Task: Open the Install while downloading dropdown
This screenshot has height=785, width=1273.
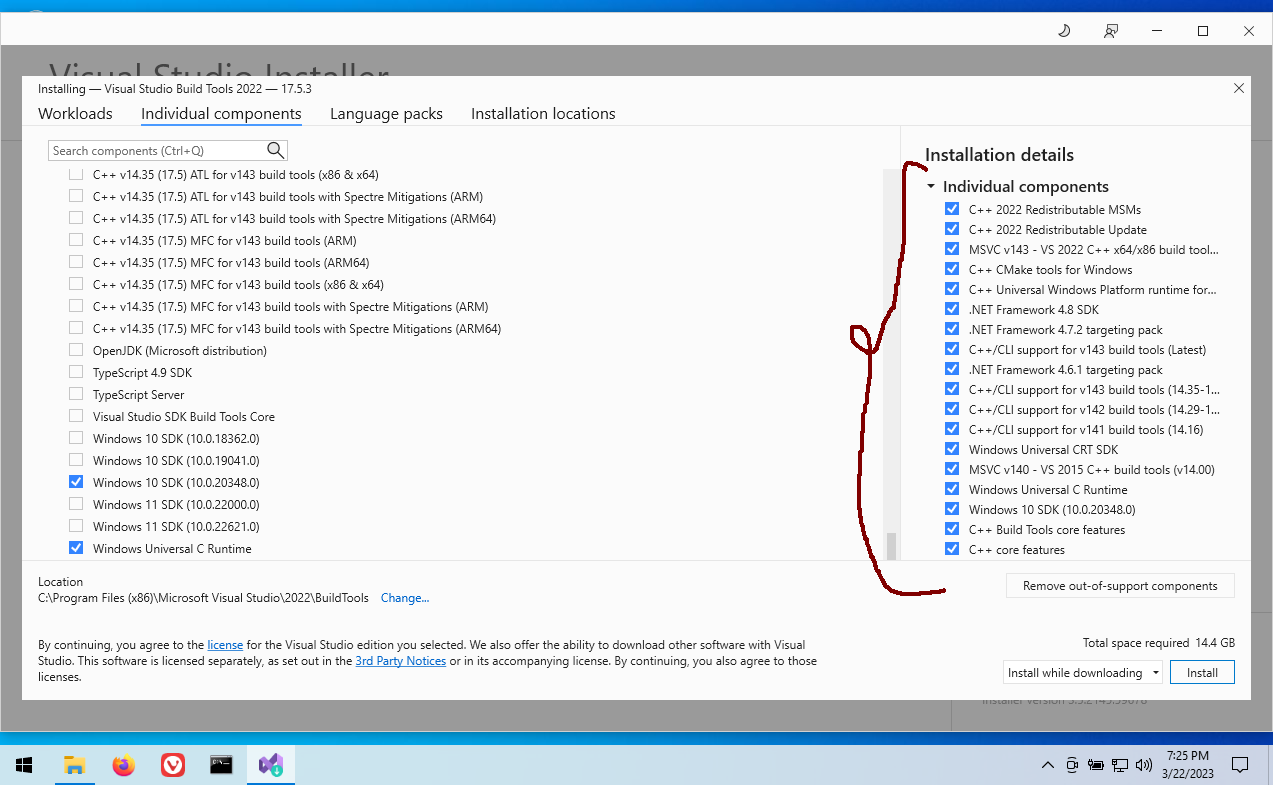Action: click(1083, 673)
